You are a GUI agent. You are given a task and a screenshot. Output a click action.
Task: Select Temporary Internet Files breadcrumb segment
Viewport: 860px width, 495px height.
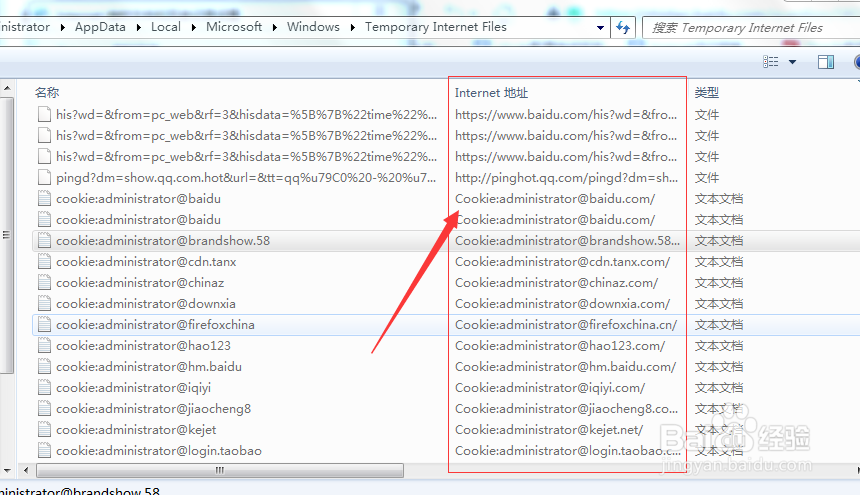(x=435, y=27)
